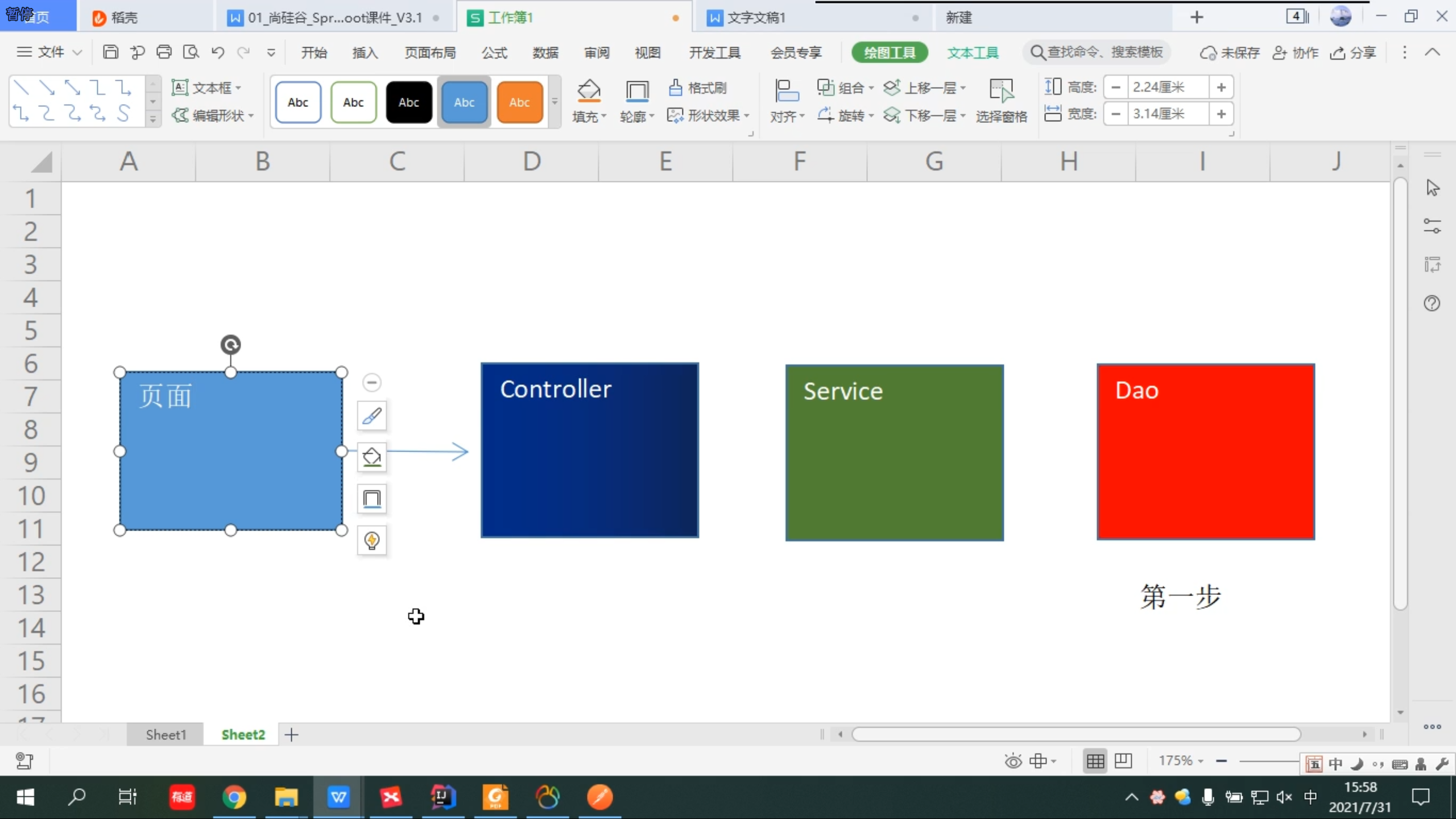Activate Format Painter (格式刷)
Image resolution: width=1456 pixels, height=819 pixels.
click(x=698, y=88)
